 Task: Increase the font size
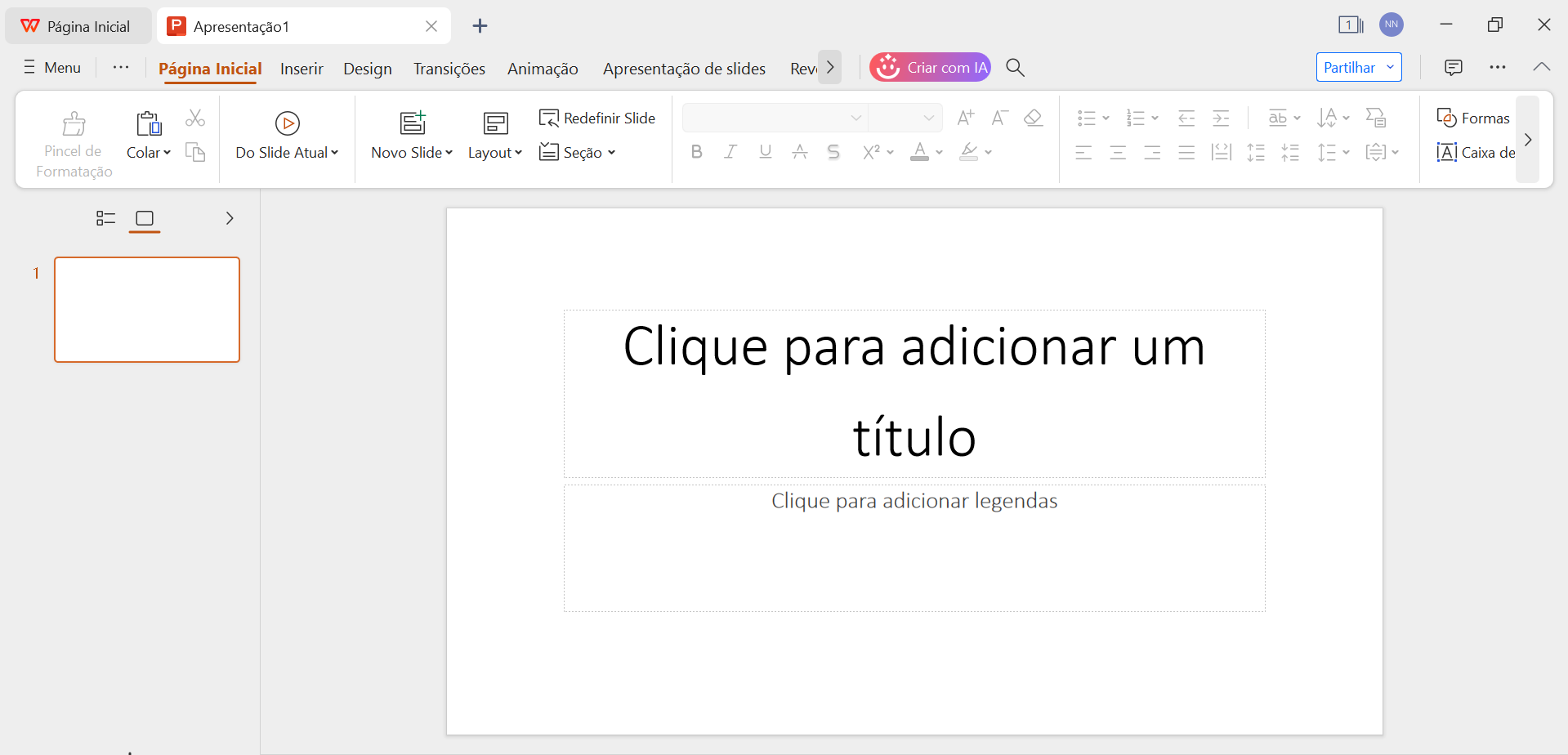965,117
